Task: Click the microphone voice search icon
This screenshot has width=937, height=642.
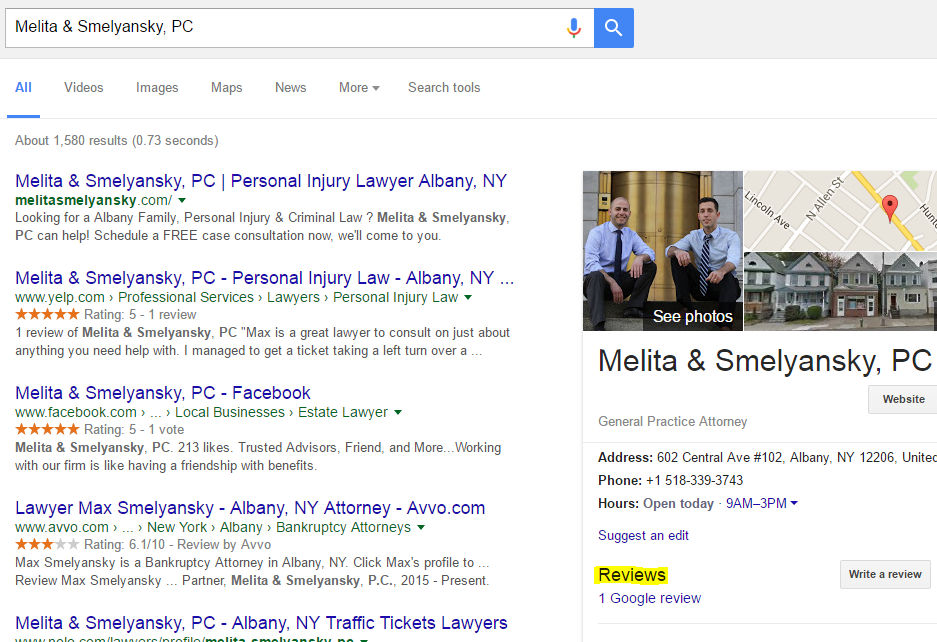Action: point(574,27)
